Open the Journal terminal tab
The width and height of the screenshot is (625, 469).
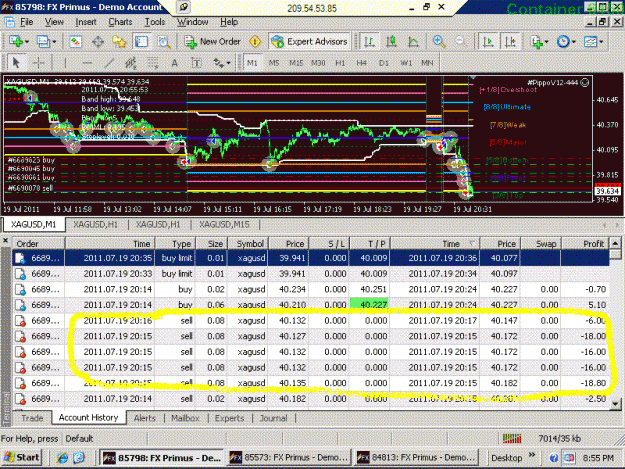pos(273,418)
